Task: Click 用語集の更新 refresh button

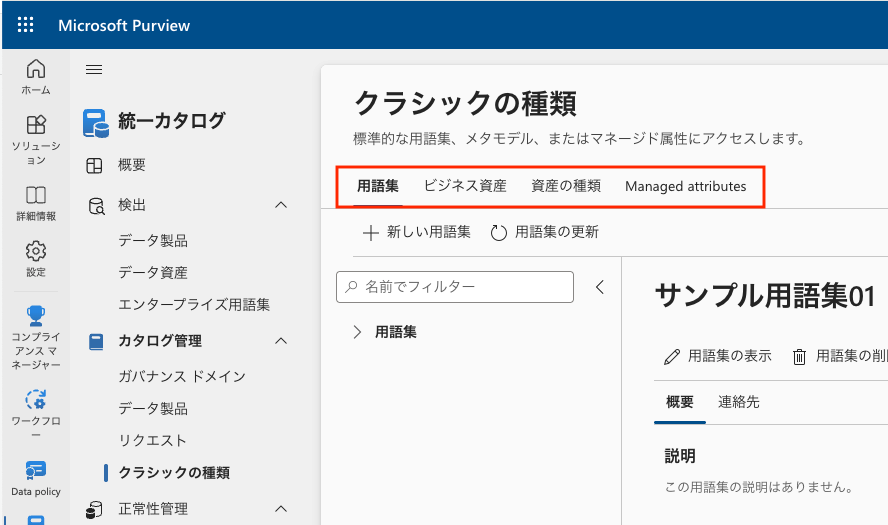Action: [545, 232]
